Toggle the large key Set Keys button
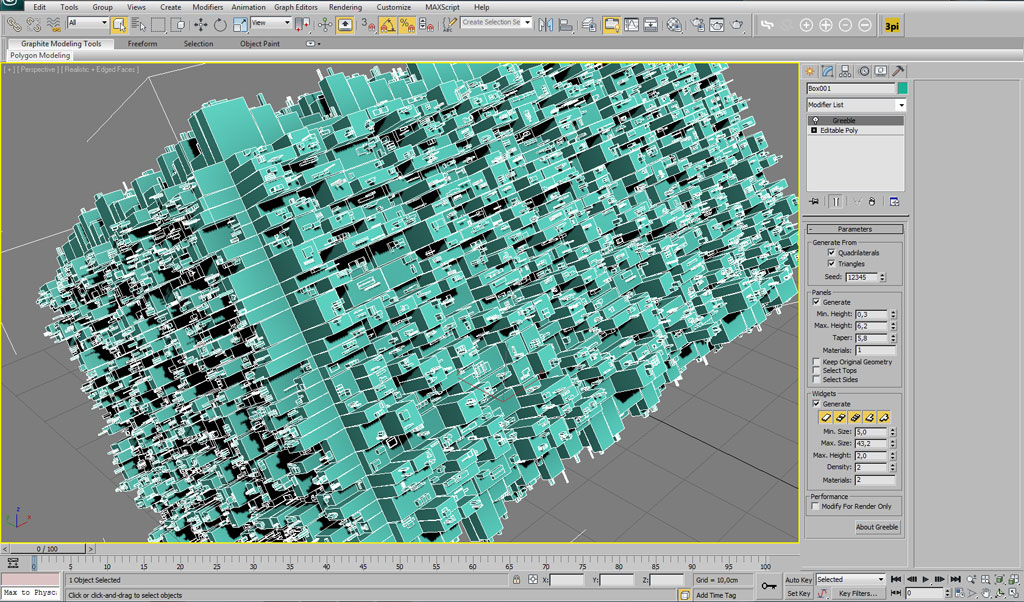The width and height of the screenshot is (1024, 602). (769, 586)
